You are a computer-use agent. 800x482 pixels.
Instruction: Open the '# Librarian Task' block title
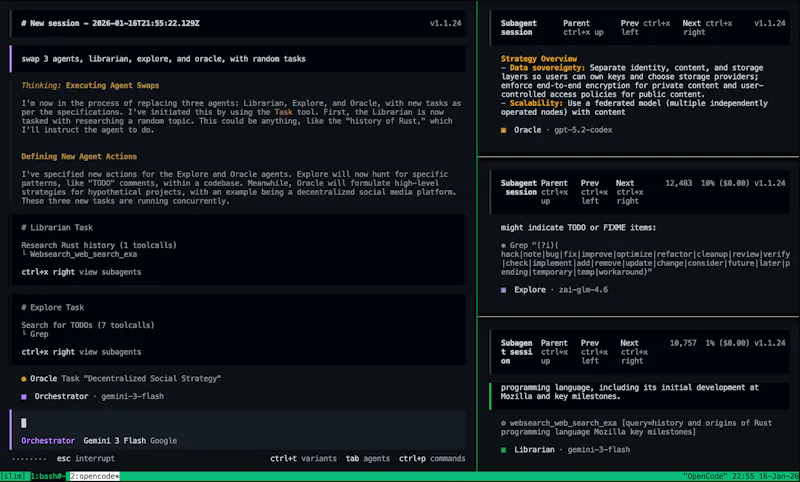pyautogui.click(x=57, y=227)
